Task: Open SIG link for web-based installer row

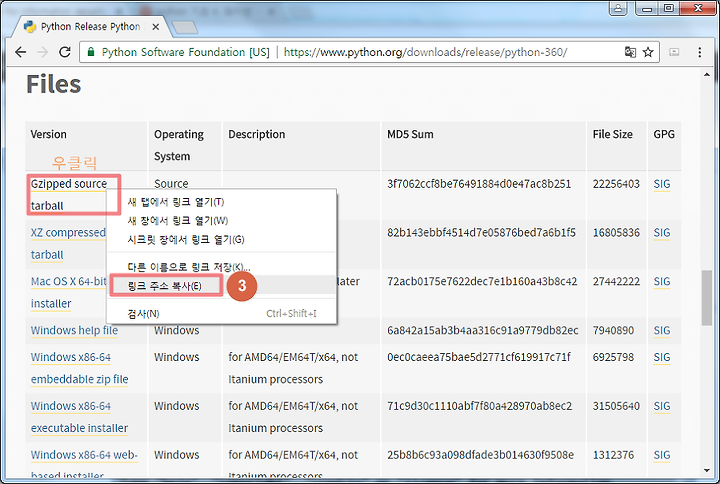Action: click(662, 455)
